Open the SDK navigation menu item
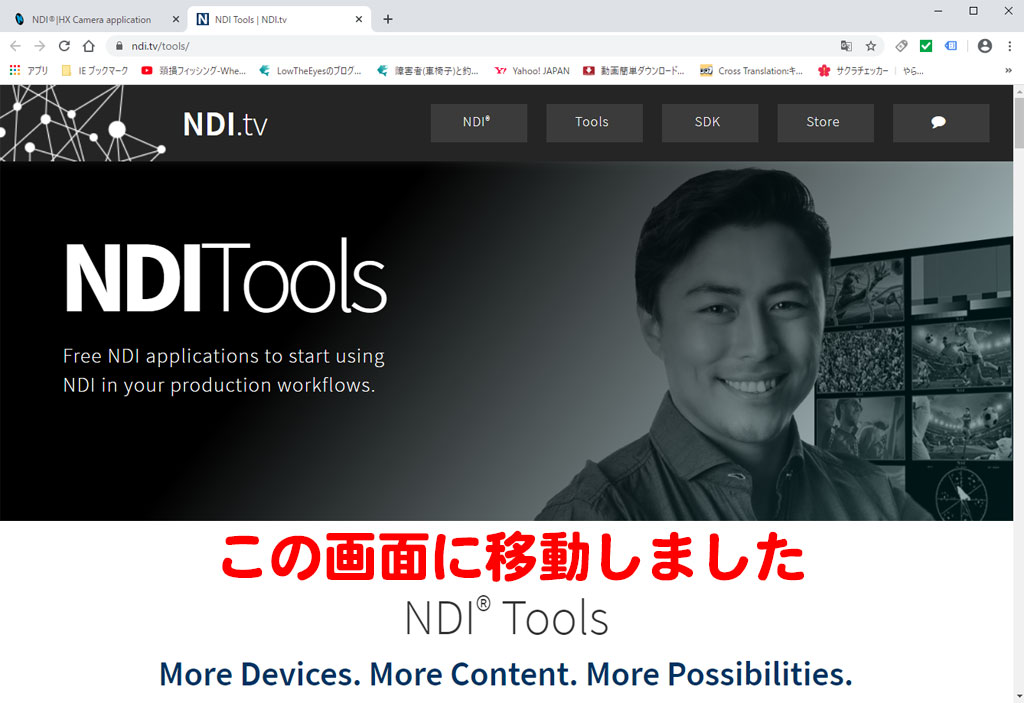1024x703 pixels. [708, 122]
